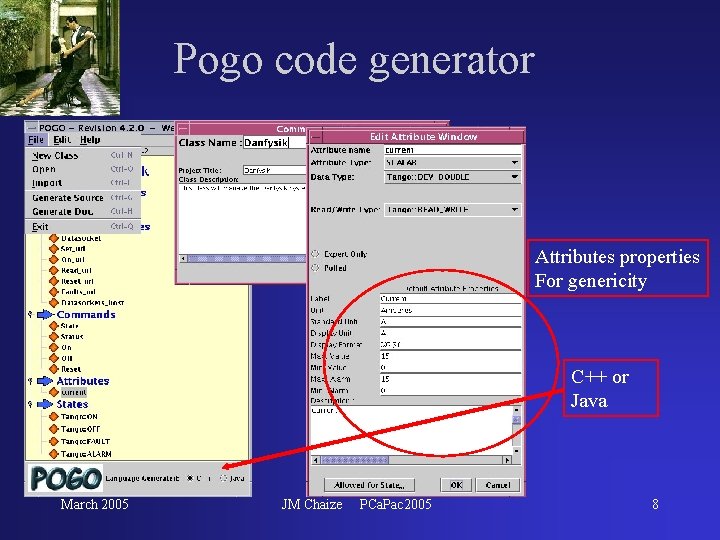Click the blue arrow icon beside Commands
720x540 pixels.
pyautogui.click(x=45, y=315)
